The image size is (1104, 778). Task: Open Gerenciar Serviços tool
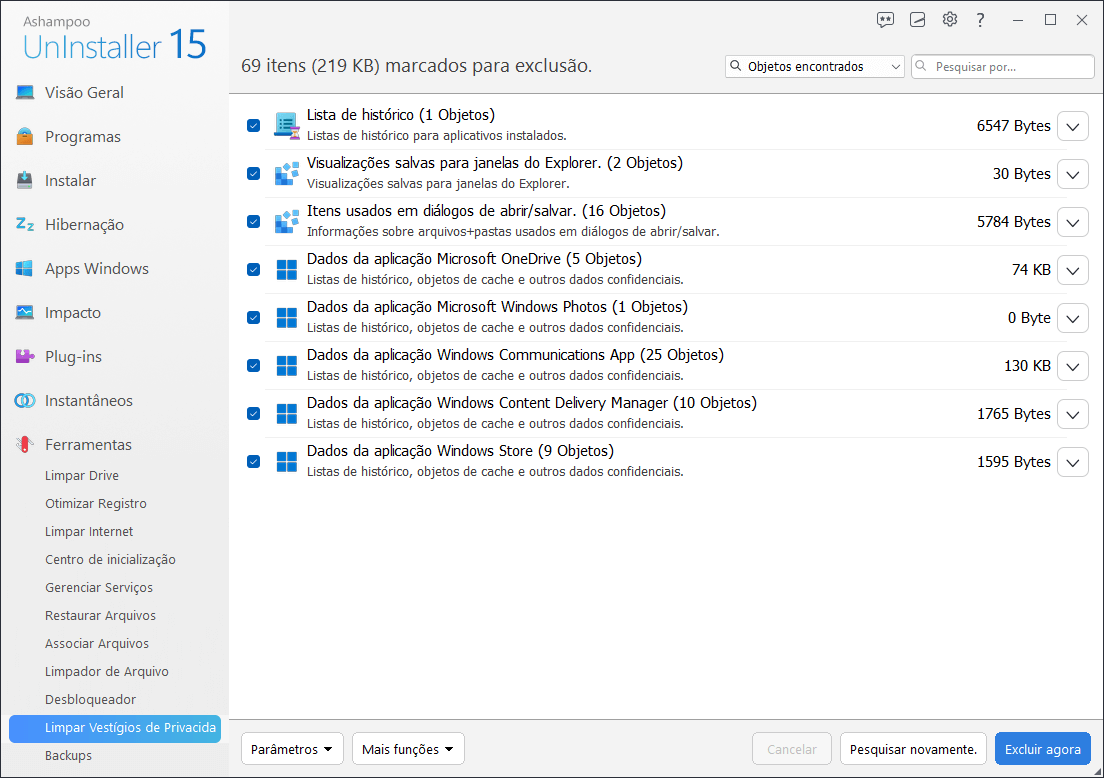coord(99,587)
